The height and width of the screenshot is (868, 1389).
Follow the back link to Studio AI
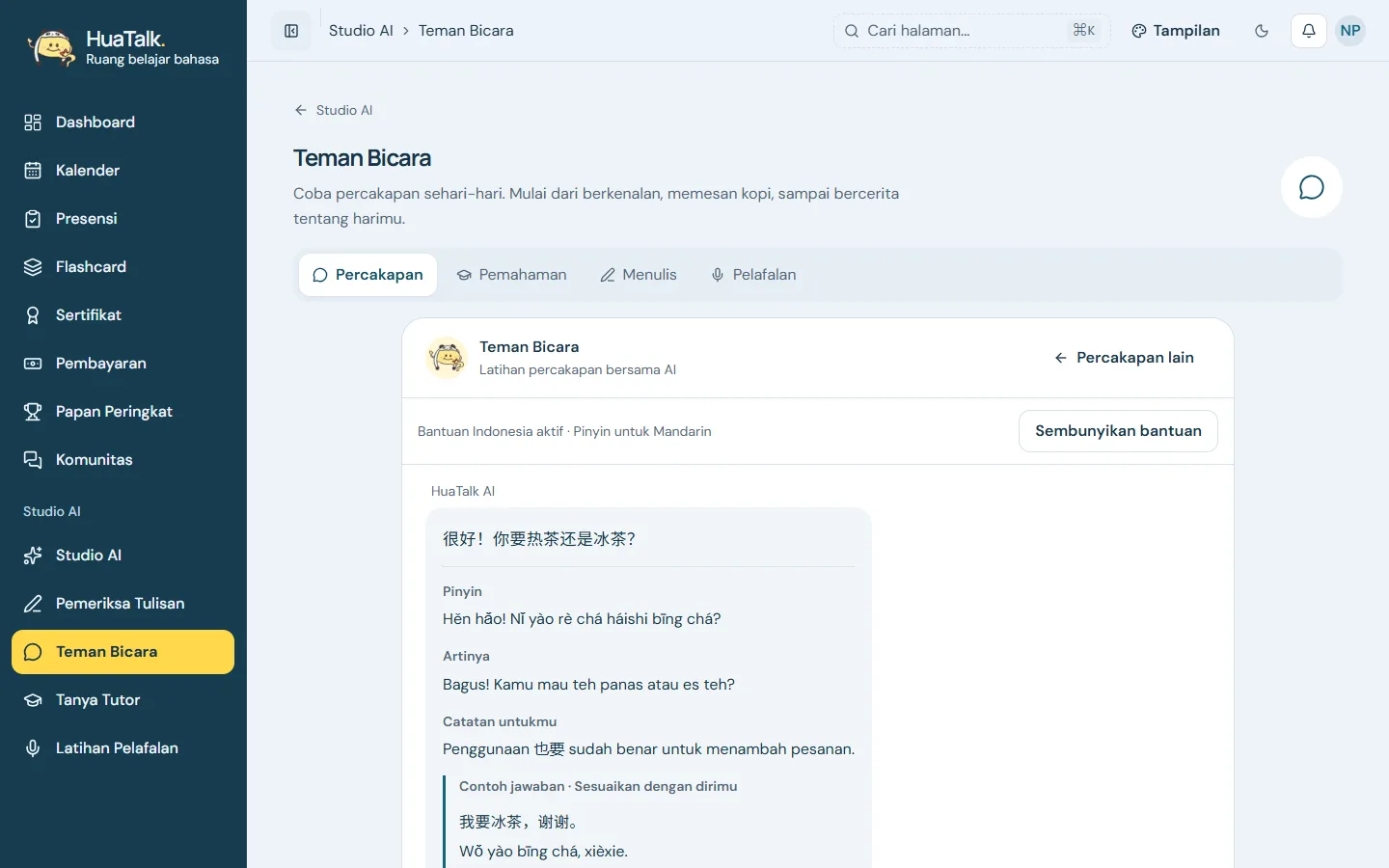pos(334,110)
